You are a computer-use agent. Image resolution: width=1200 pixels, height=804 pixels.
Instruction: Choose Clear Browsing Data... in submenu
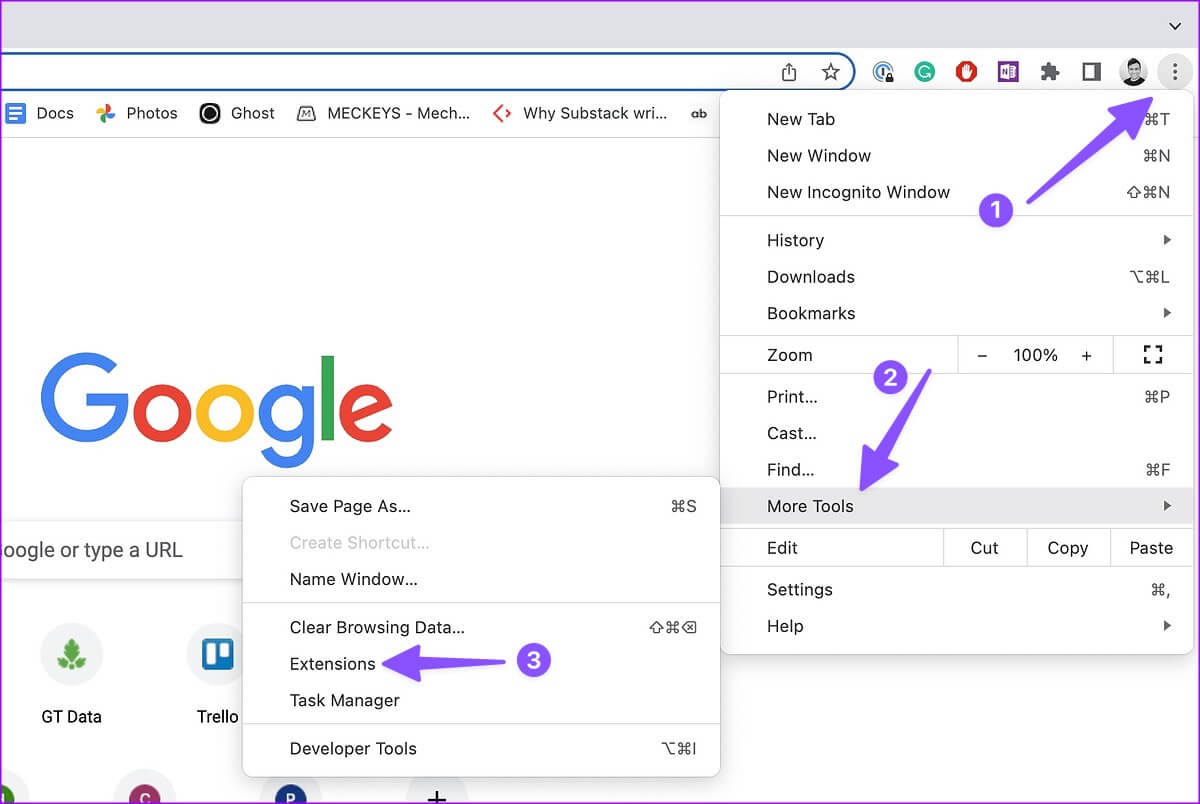[481, 627]
